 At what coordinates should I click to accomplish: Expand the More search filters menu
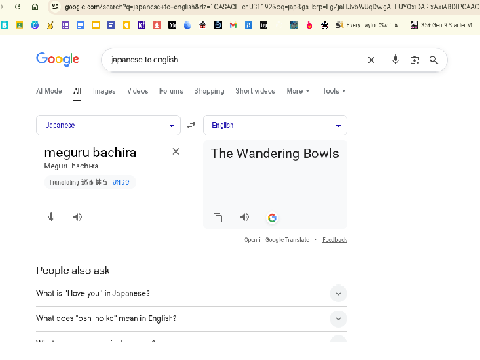(298, 91)
